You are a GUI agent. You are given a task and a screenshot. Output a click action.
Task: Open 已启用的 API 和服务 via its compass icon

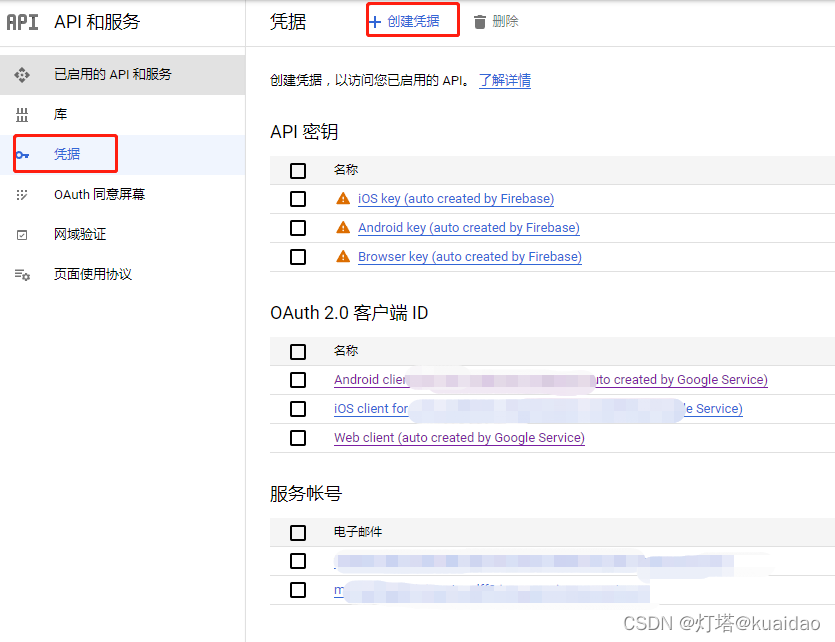coord(22,75)
